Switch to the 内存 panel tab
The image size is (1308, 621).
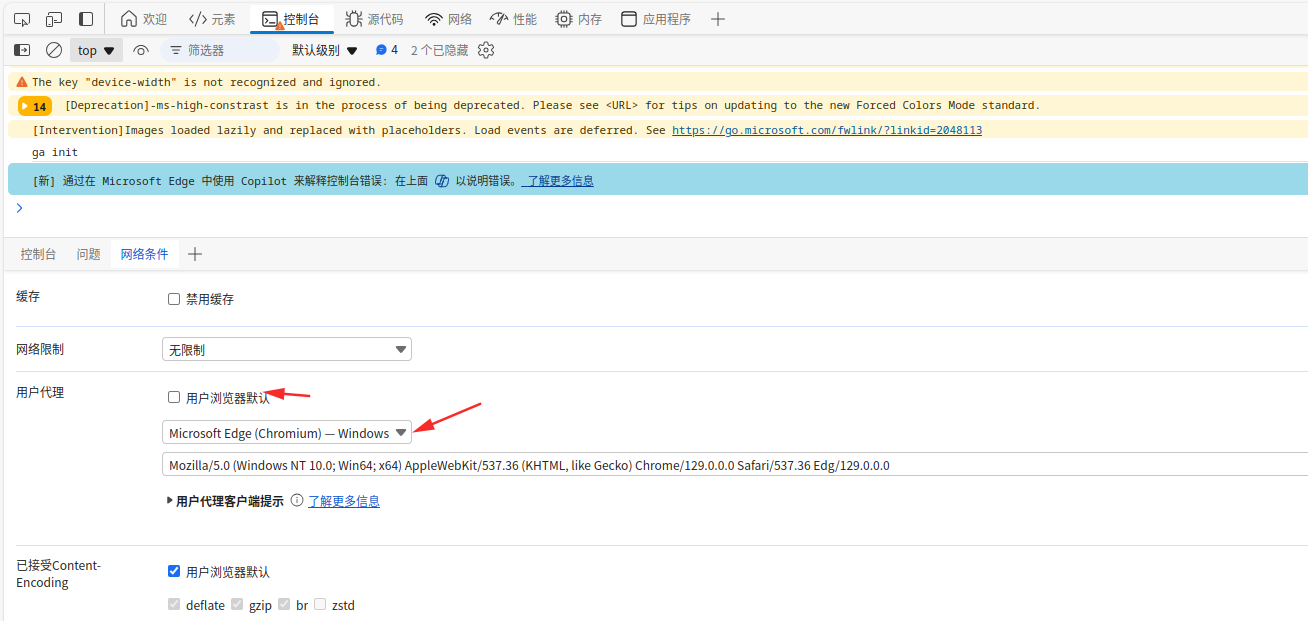(578, 19)
